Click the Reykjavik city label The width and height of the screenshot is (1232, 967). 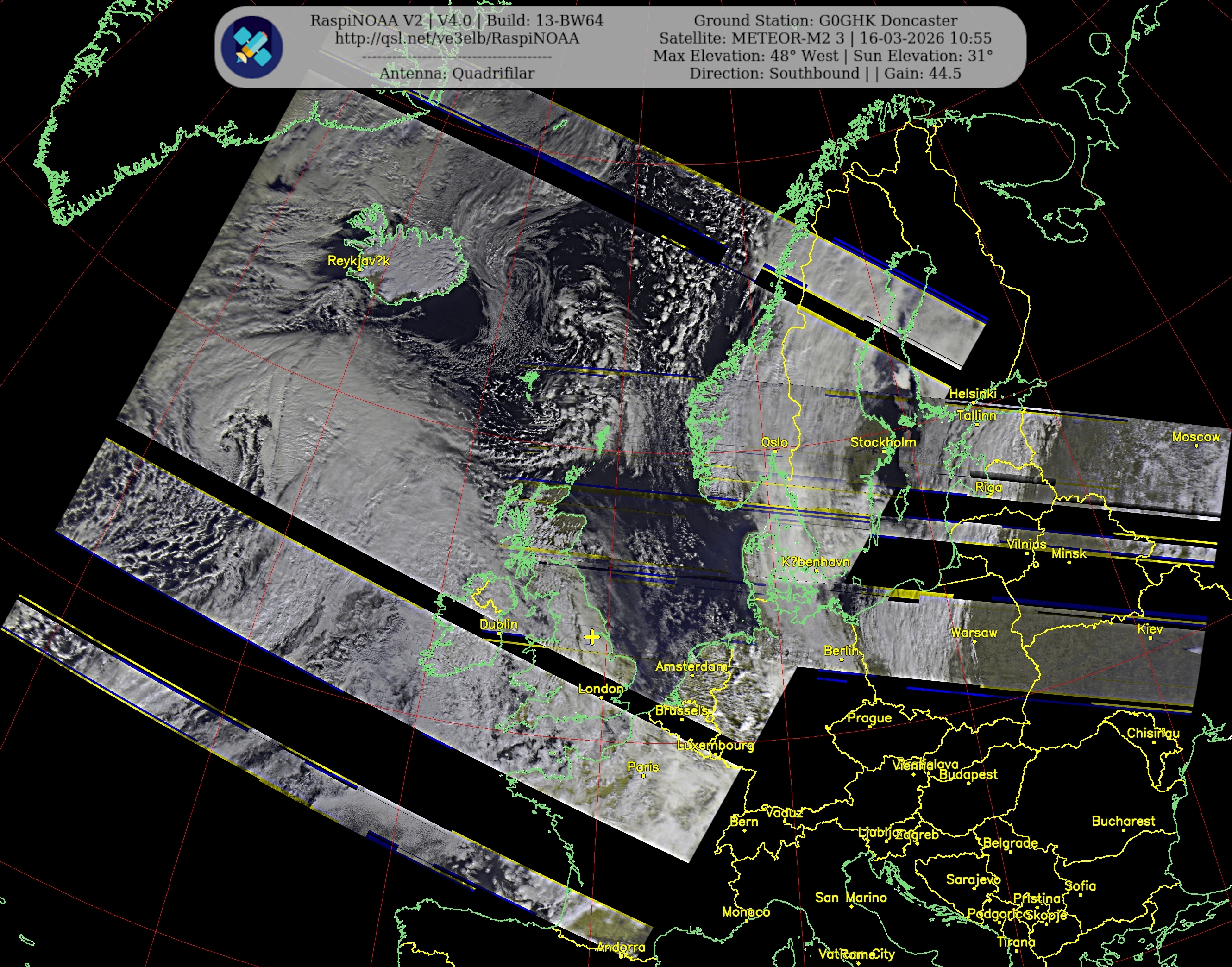[358, 261]
